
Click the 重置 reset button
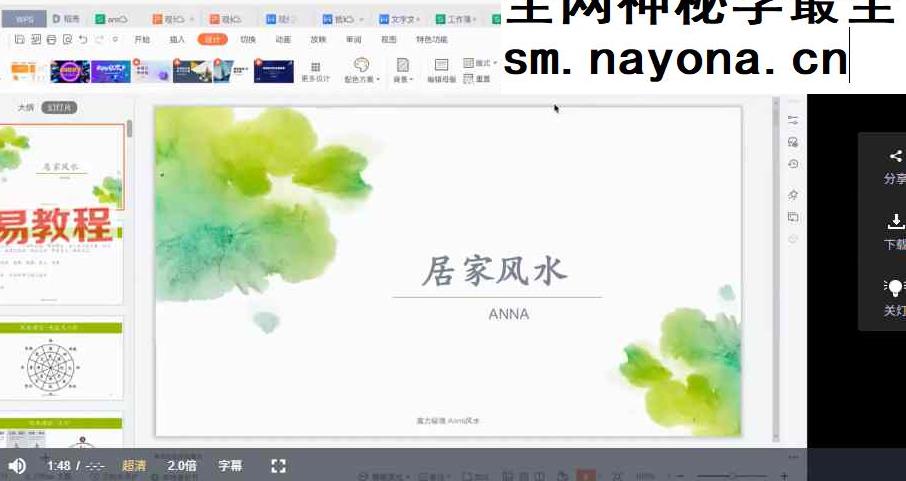pos(477,79)
